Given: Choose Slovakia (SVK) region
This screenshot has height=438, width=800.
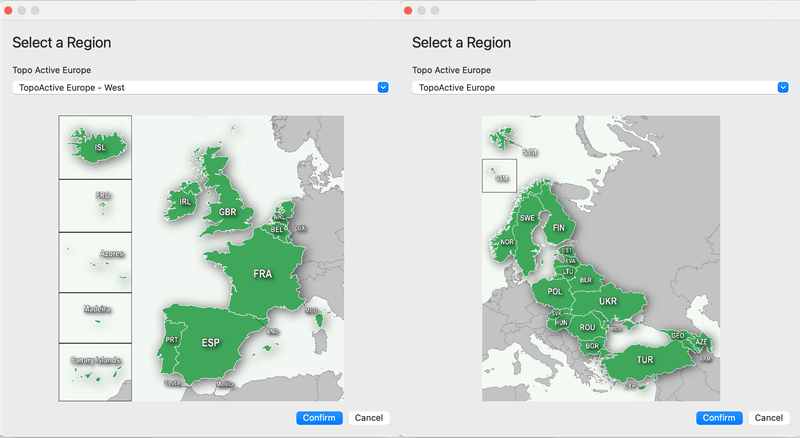Looking at the screenshot, I should point(556,313).
